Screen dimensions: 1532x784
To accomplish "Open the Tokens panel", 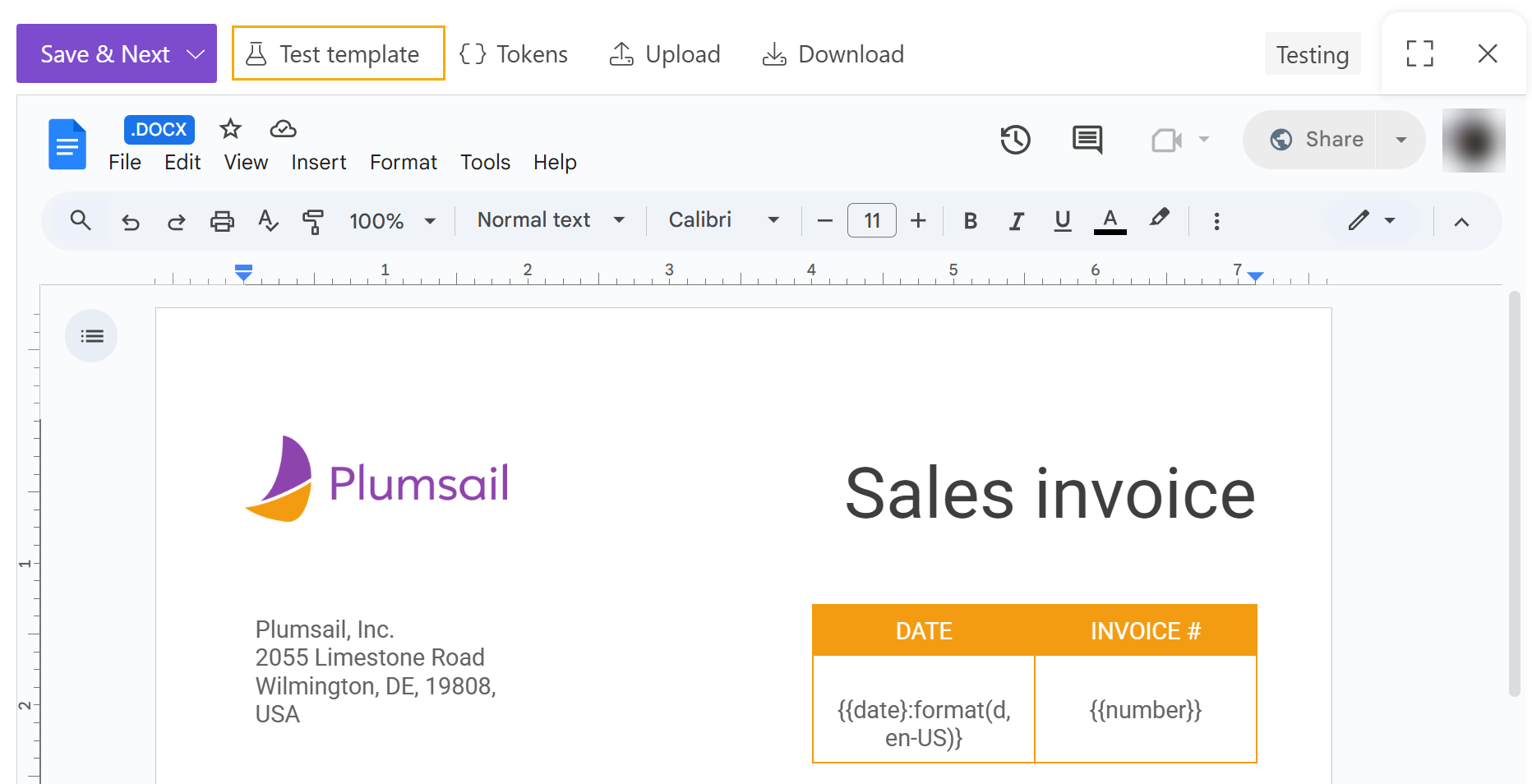I will click(x=514, y=54).
